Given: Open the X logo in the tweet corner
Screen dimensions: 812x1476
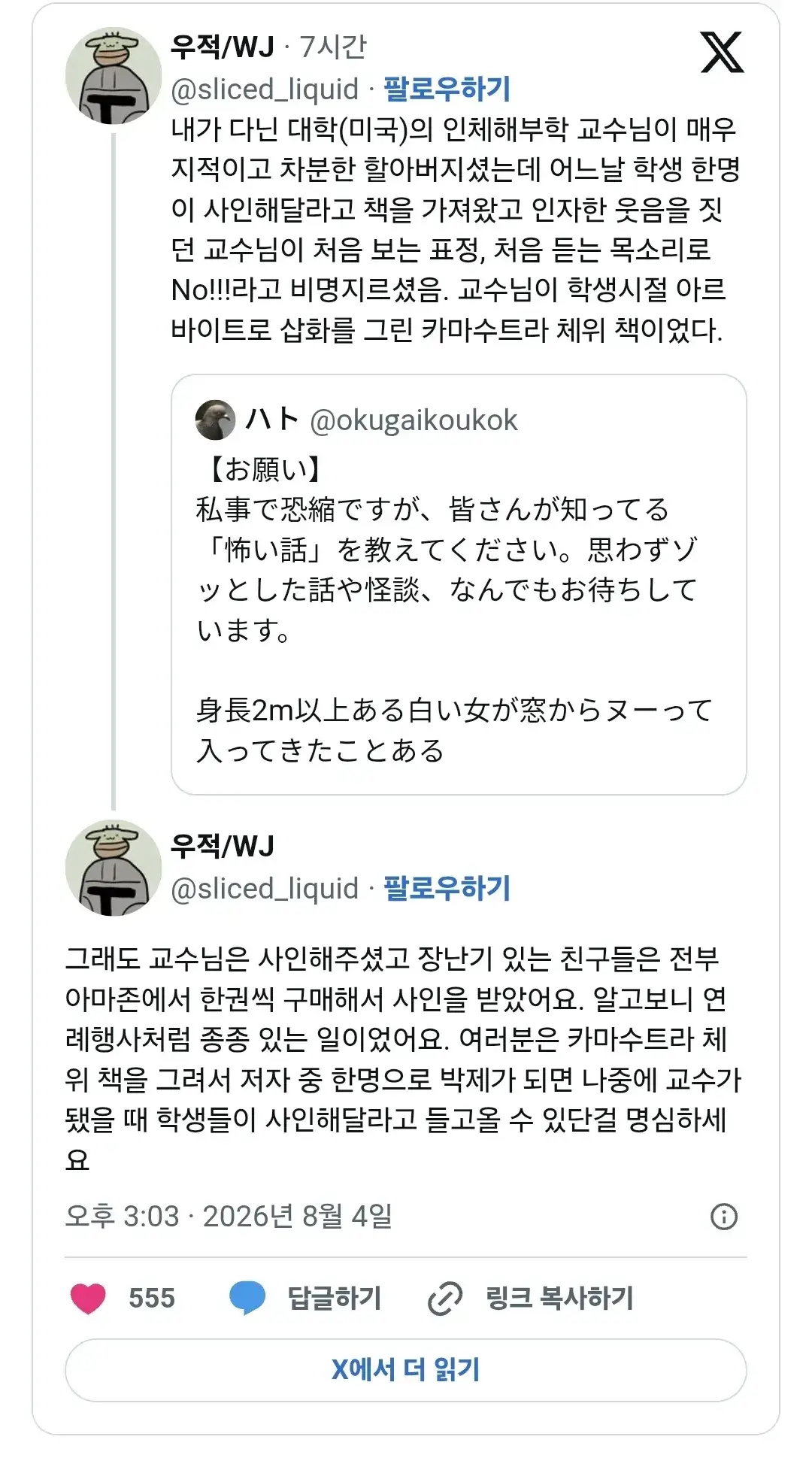Looking at the screenshot, I should click(x=722, y=52).
